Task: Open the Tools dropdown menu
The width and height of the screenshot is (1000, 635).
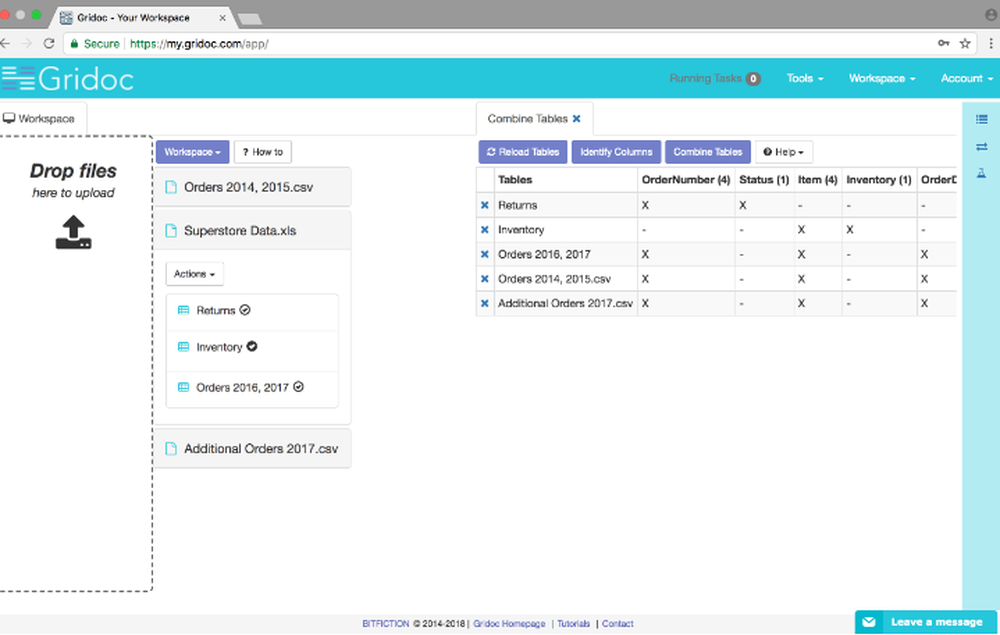Action: (x=804, y=78)
